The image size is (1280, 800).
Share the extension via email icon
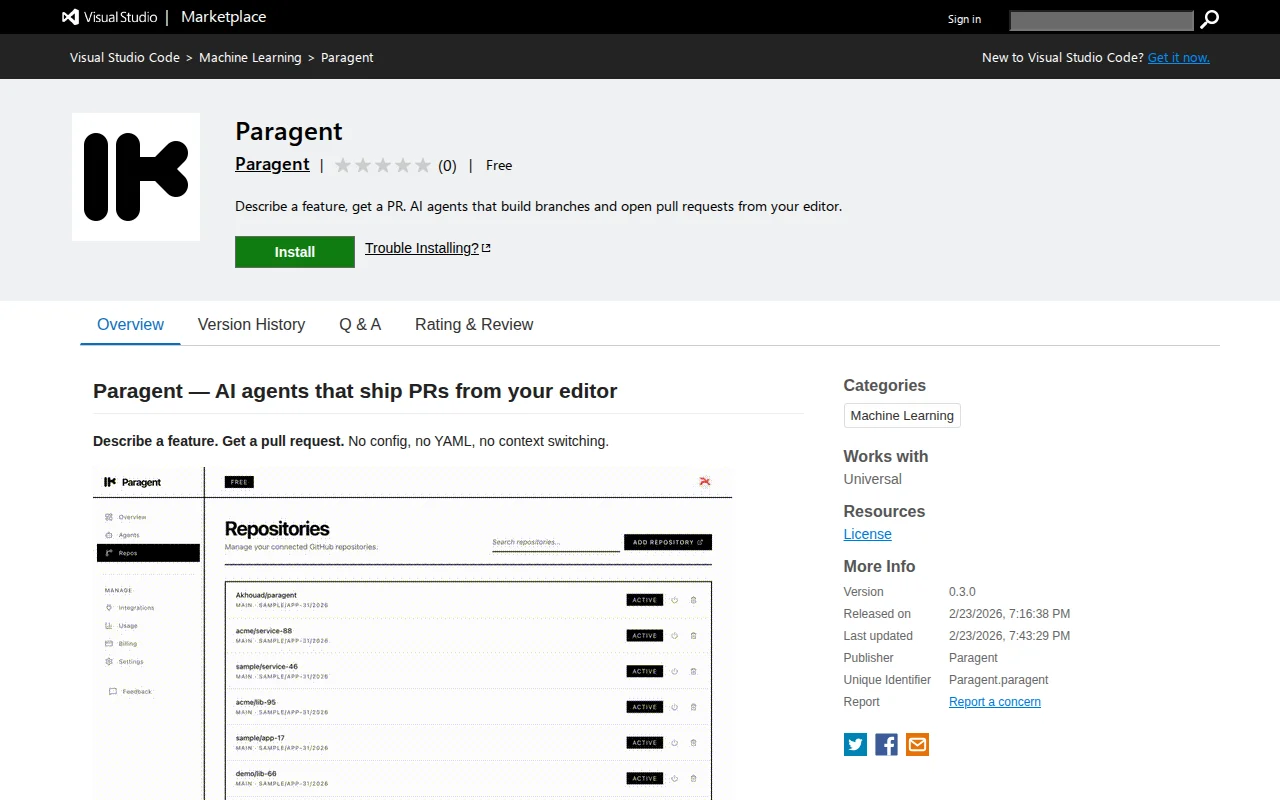917,744
